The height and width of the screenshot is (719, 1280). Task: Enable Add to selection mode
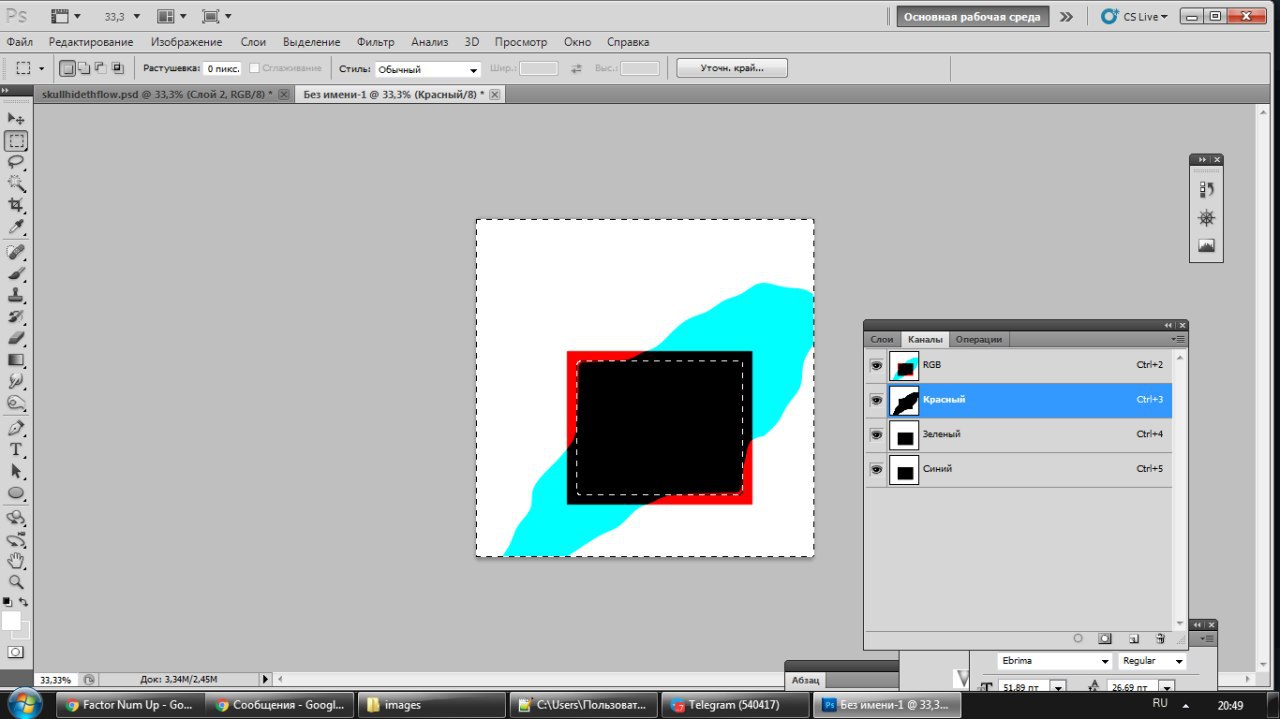click(84, 68)
